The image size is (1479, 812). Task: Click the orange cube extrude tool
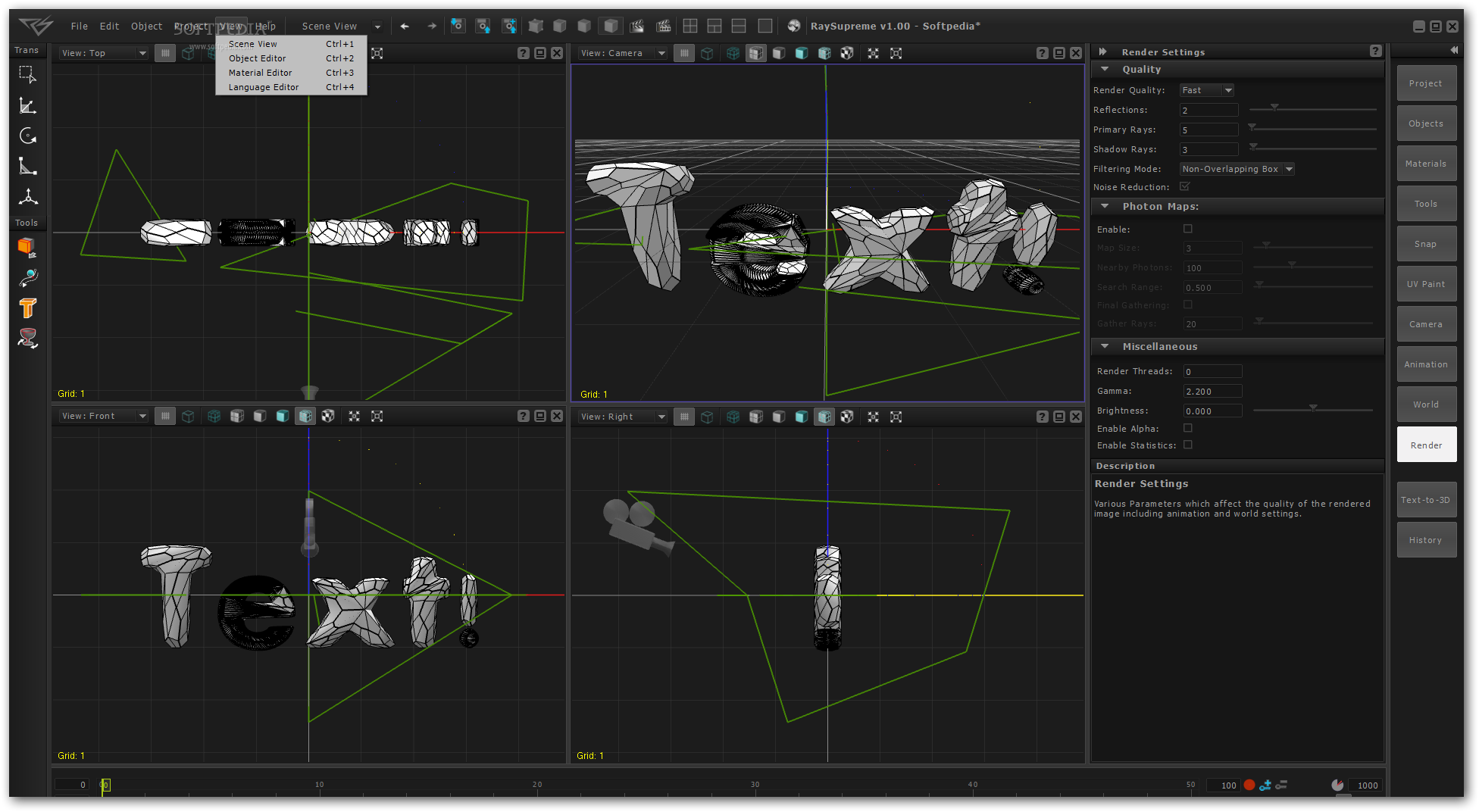point(27,247)
